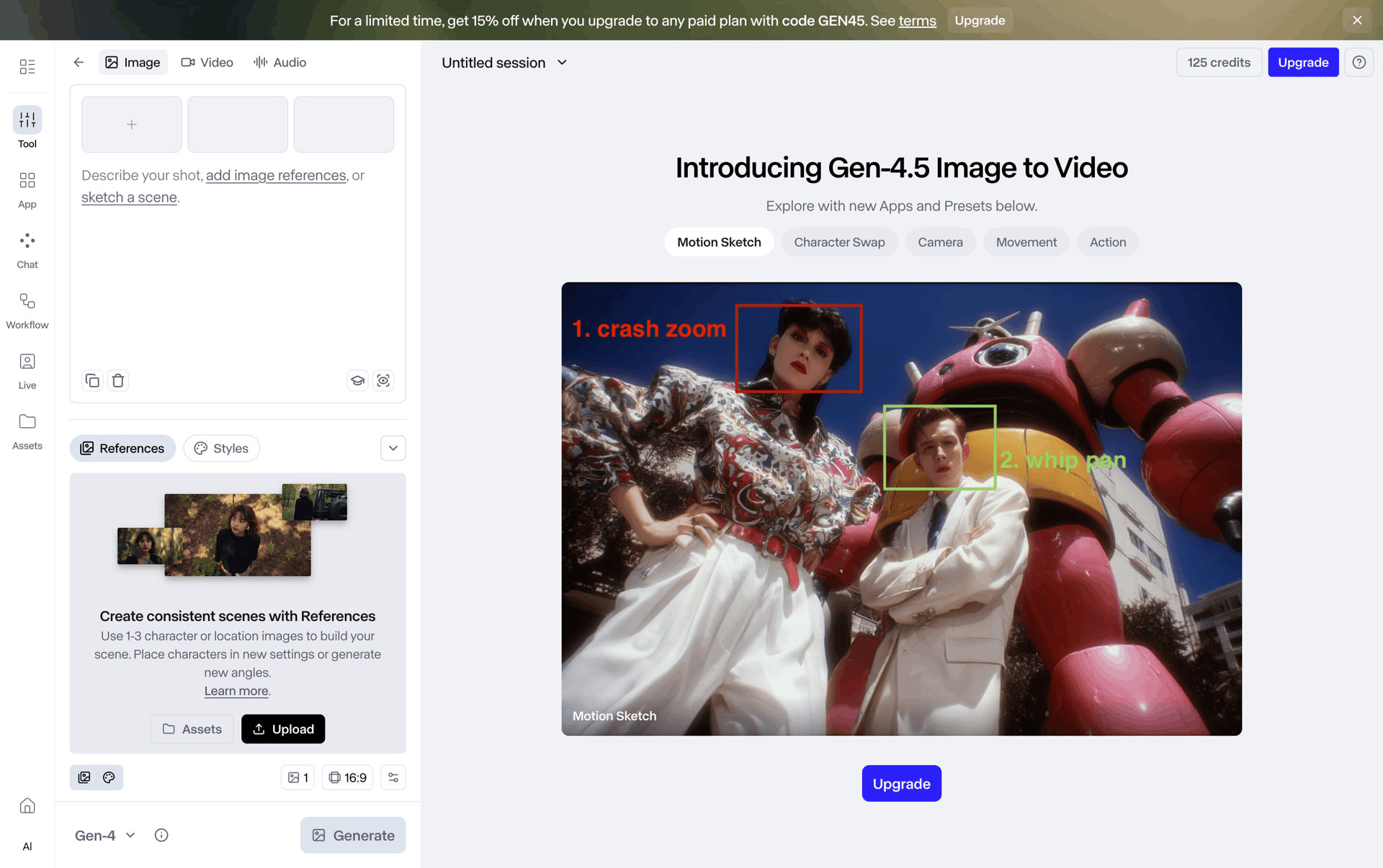Click the Upload button
Viewport: 1383px width, 868px height.
coord(283,729)
